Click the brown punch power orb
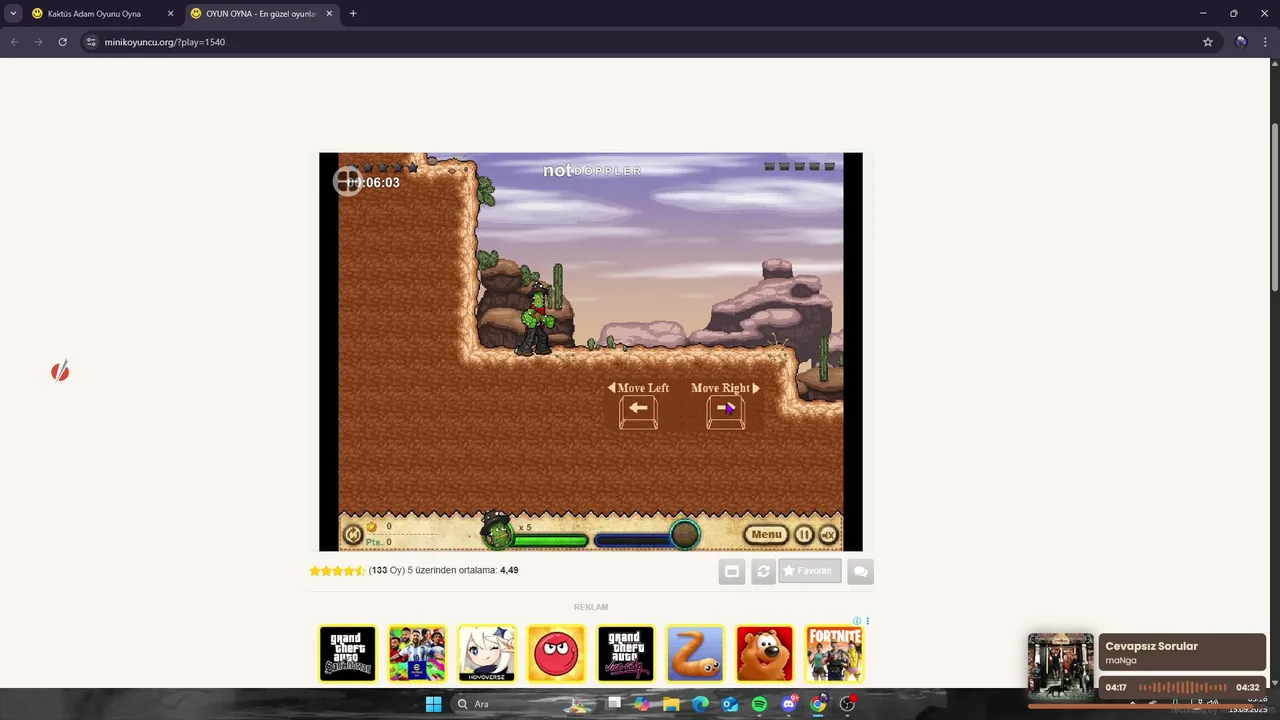The image size is (1280, 720). [x=684, y=535]
